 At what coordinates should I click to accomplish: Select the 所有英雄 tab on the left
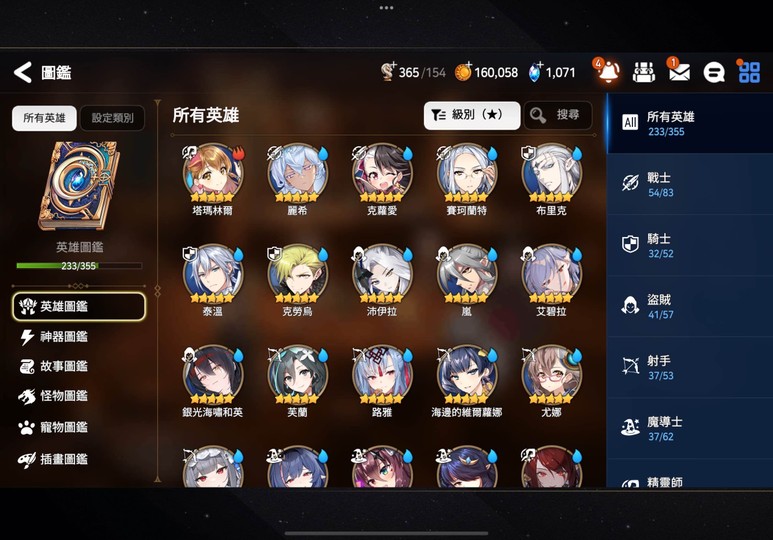[x=44, y=118]
